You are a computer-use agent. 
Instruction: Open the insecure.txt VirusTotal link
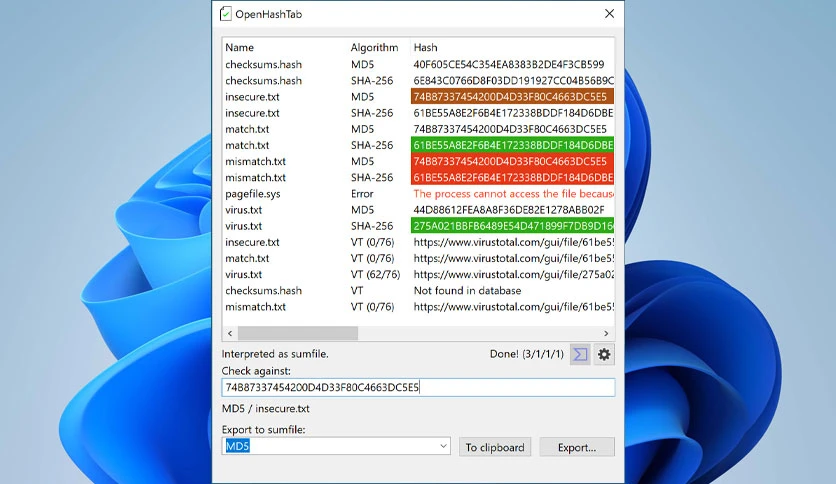tap(513, 242)
